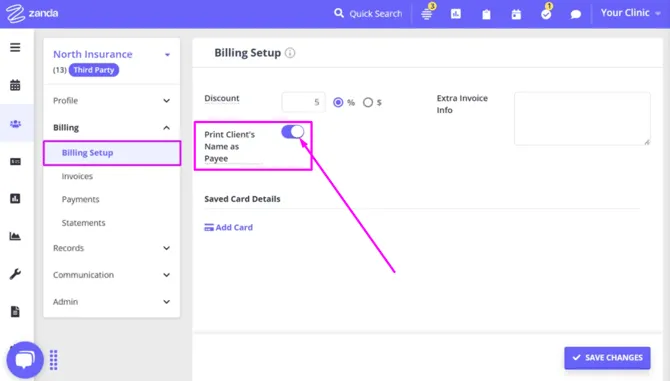
Task: Go to Invoices in billing menu
Action: (77, 176)
